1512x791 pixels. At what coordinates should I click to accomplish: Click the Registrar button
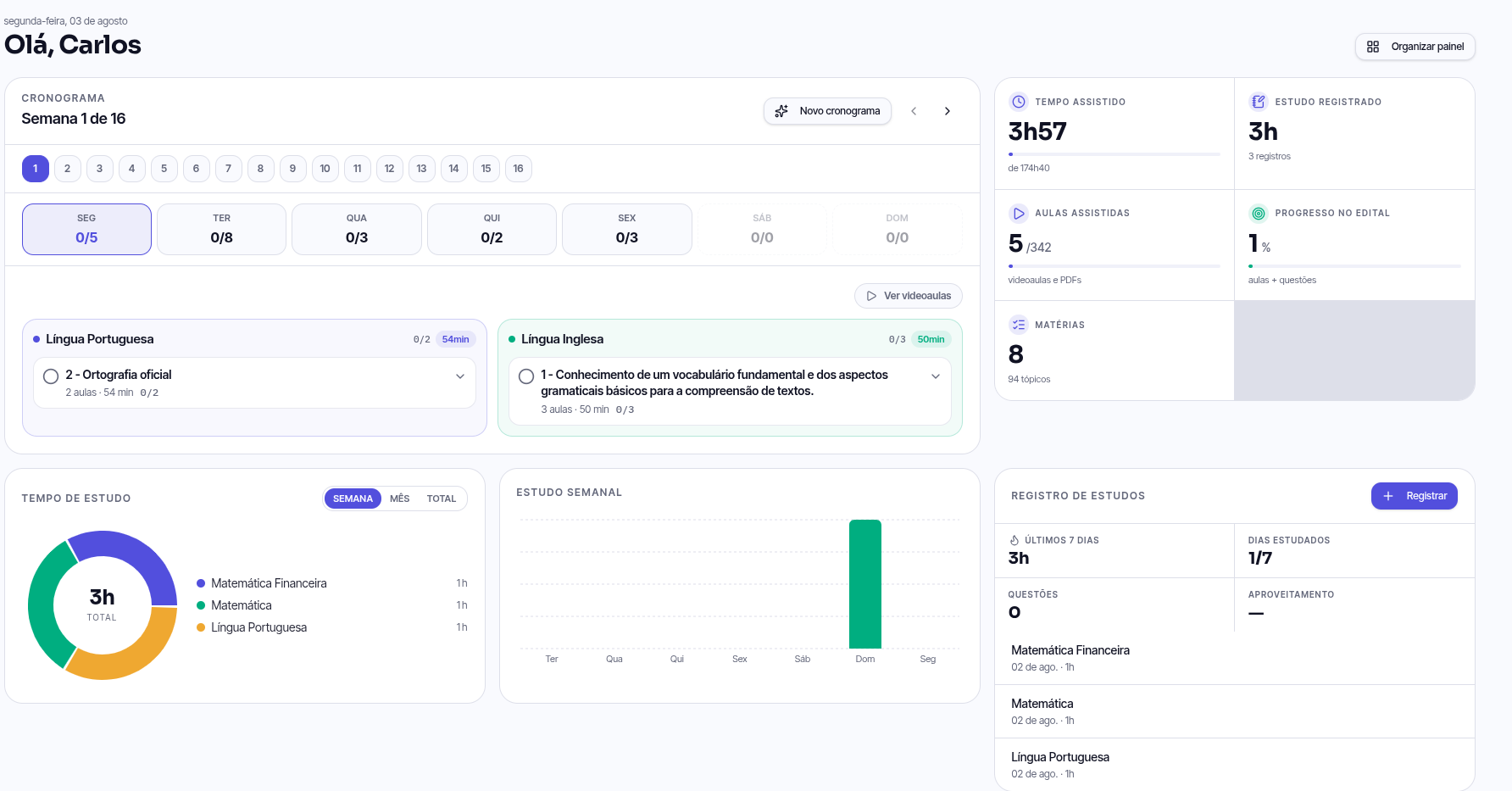click(1415, 496)
